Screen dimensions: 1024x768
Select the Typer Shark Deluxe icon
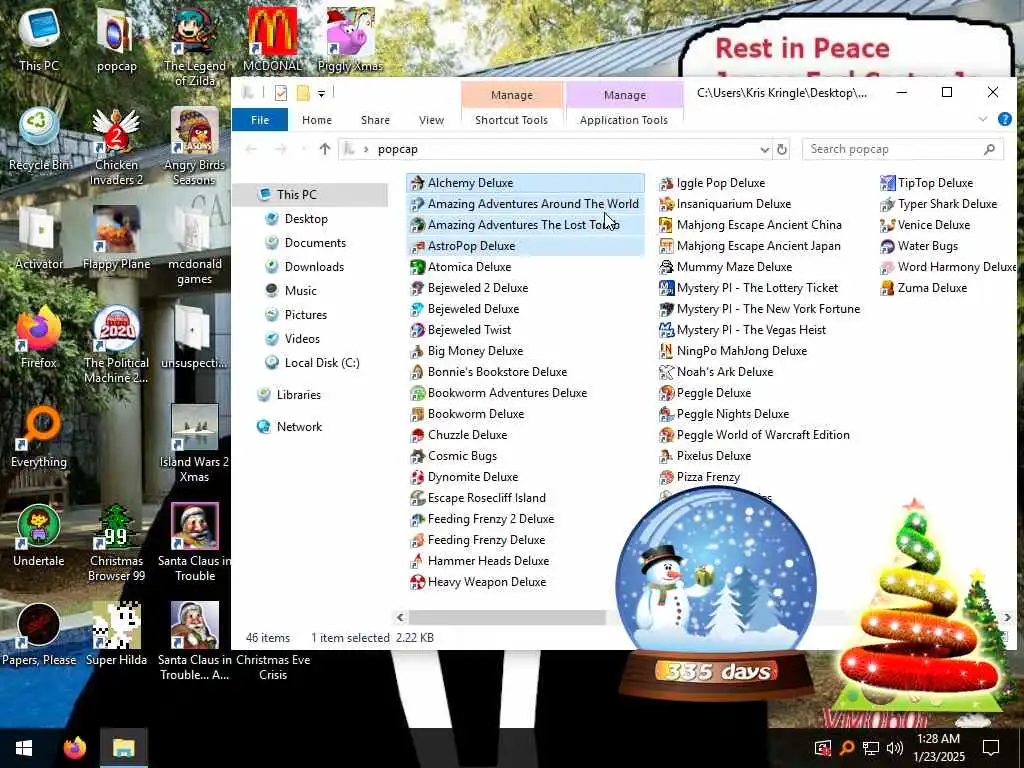point(888,204)
